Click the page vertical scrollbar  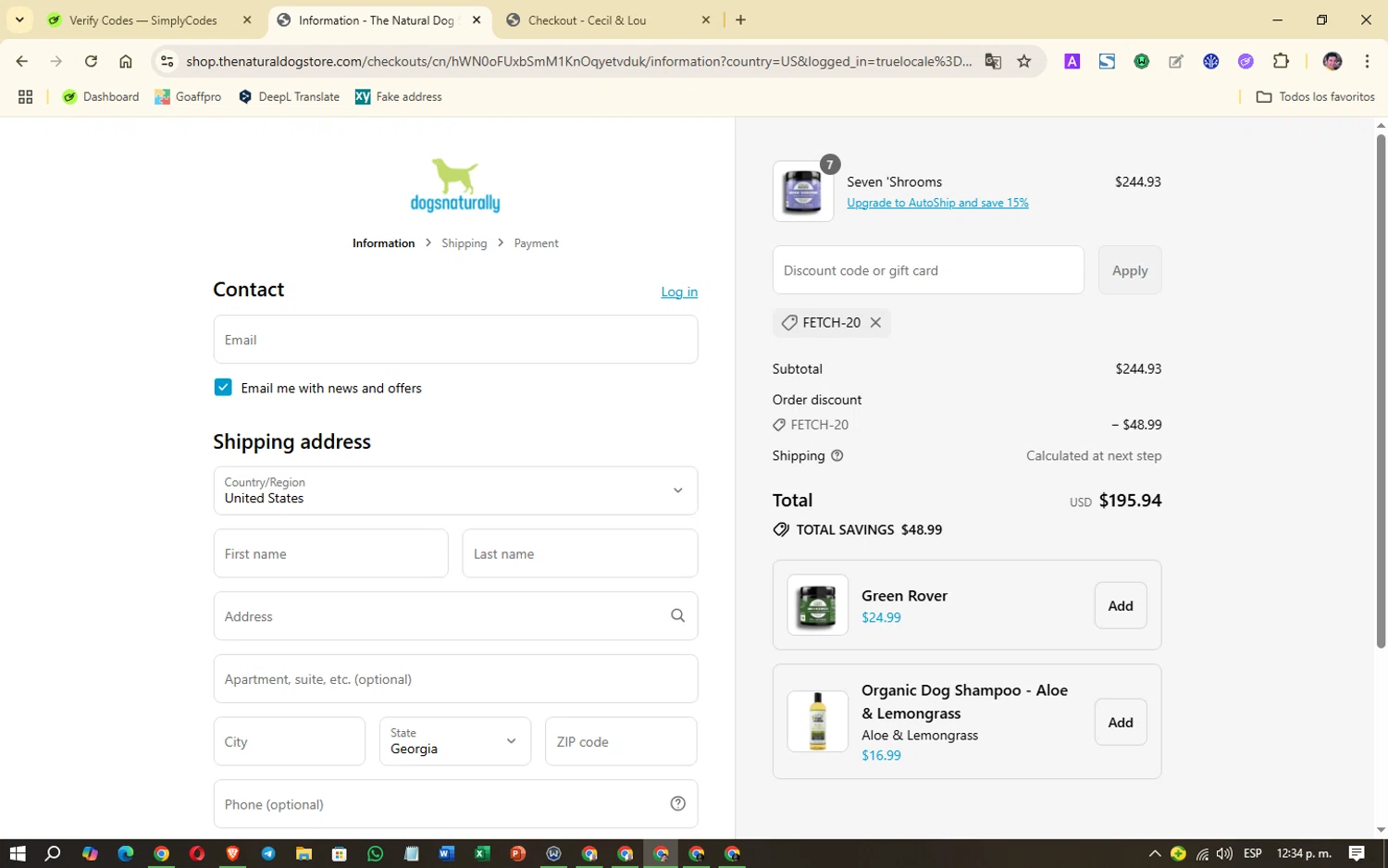click(1381, 390)
